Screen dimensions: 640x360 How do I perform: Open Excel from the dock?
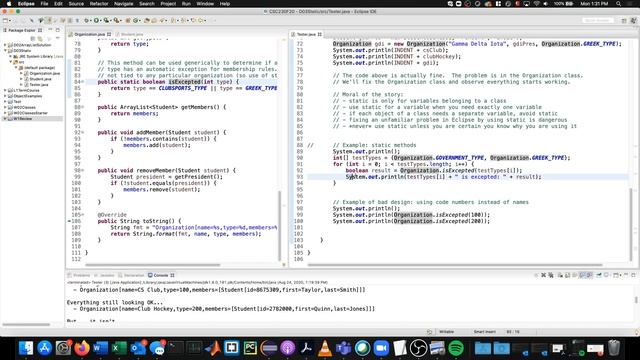(x=119, y=348)
